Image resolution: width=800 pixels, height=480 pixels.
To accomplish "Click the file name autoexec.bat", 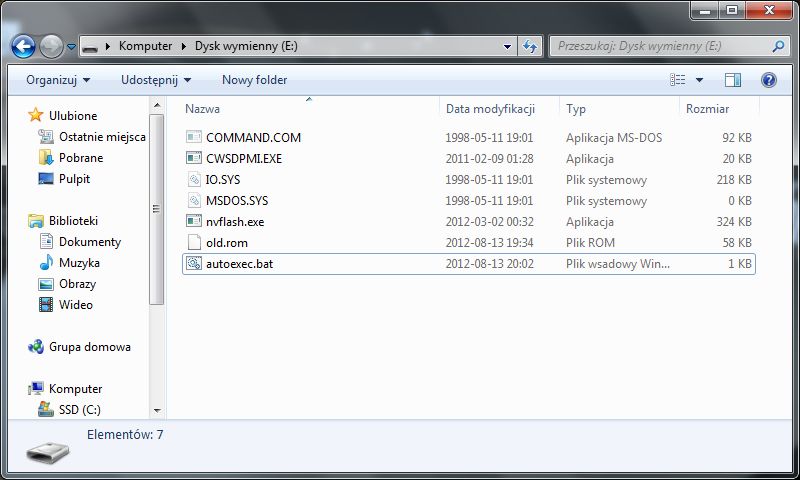I will (x=239, y=264).
